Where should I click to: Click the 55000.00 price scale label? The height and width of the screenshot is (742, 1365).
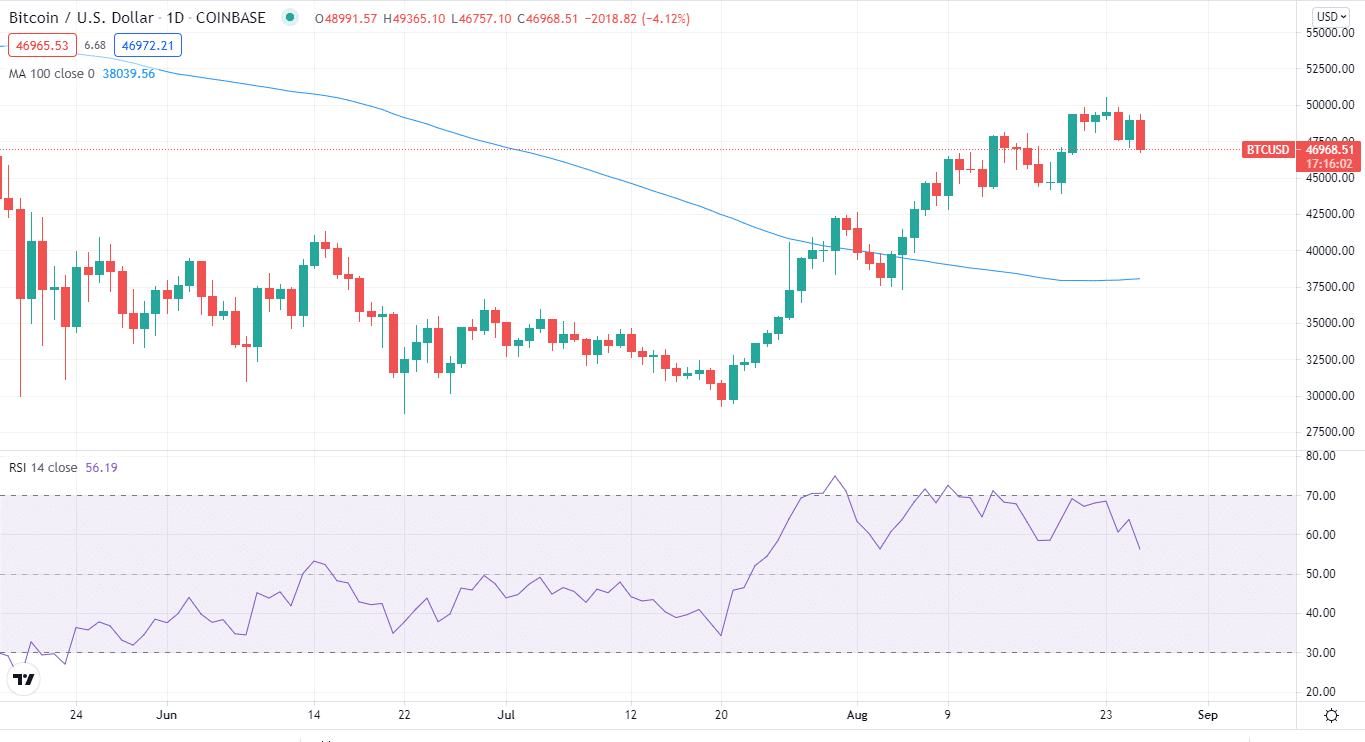tap(1330, 33)
